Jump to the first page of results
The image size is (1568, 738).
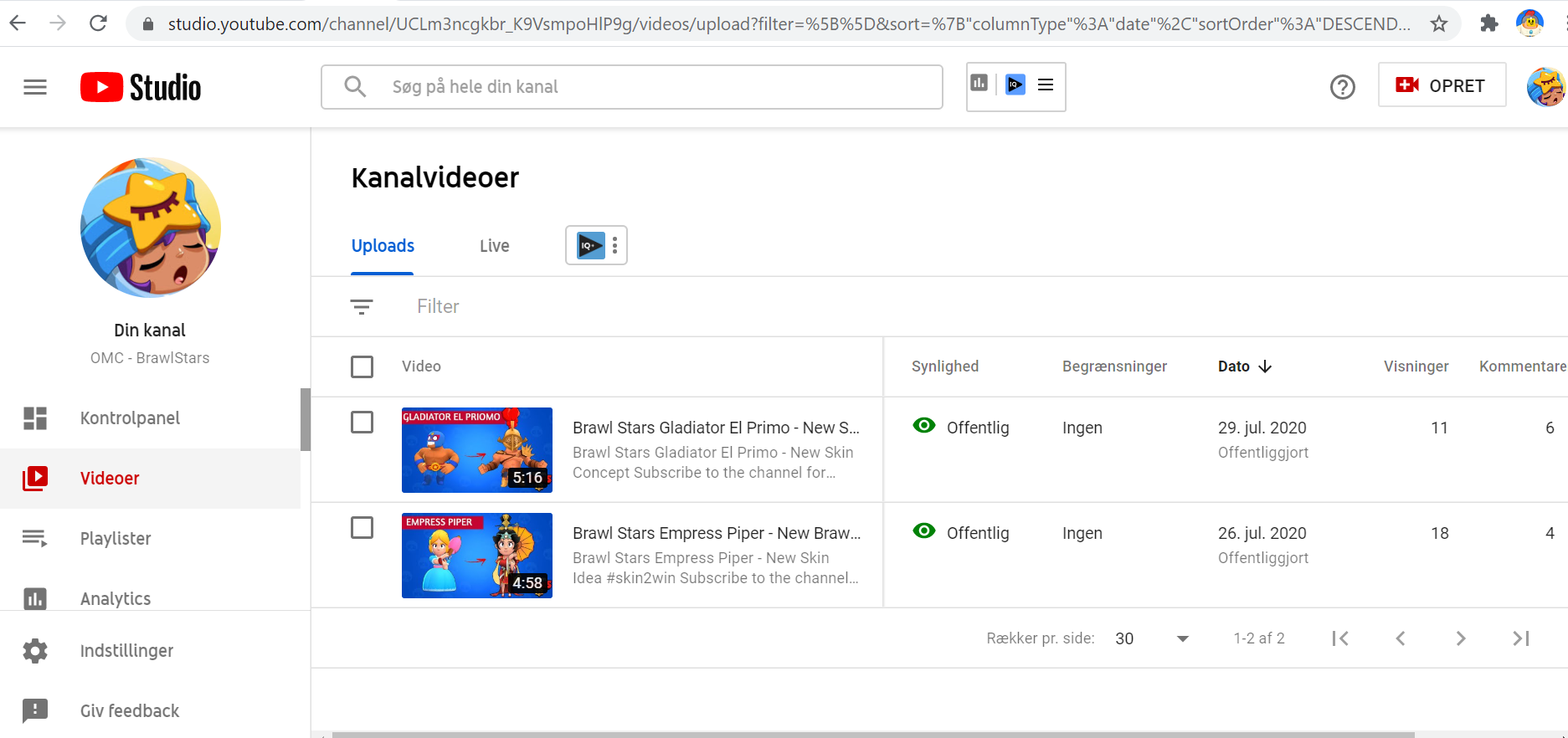pos(1340,638)
